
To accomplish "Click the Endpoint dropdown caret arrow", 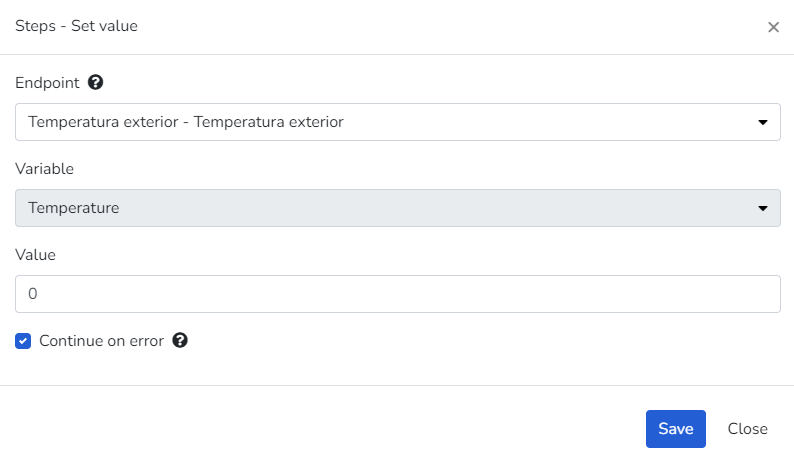I will 763,123.
